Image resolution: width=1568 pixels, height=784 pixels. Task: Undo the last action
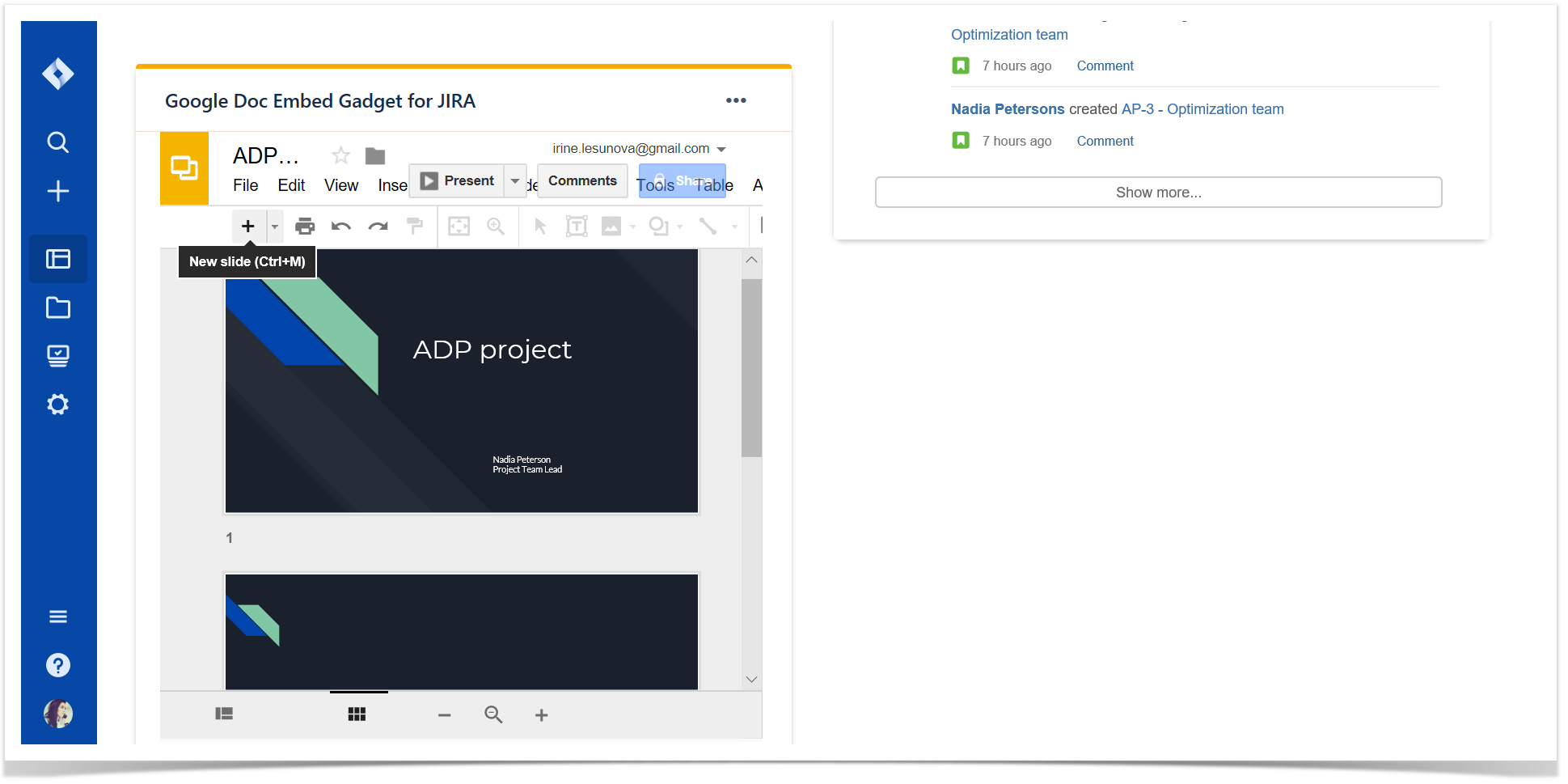[341, 227]
